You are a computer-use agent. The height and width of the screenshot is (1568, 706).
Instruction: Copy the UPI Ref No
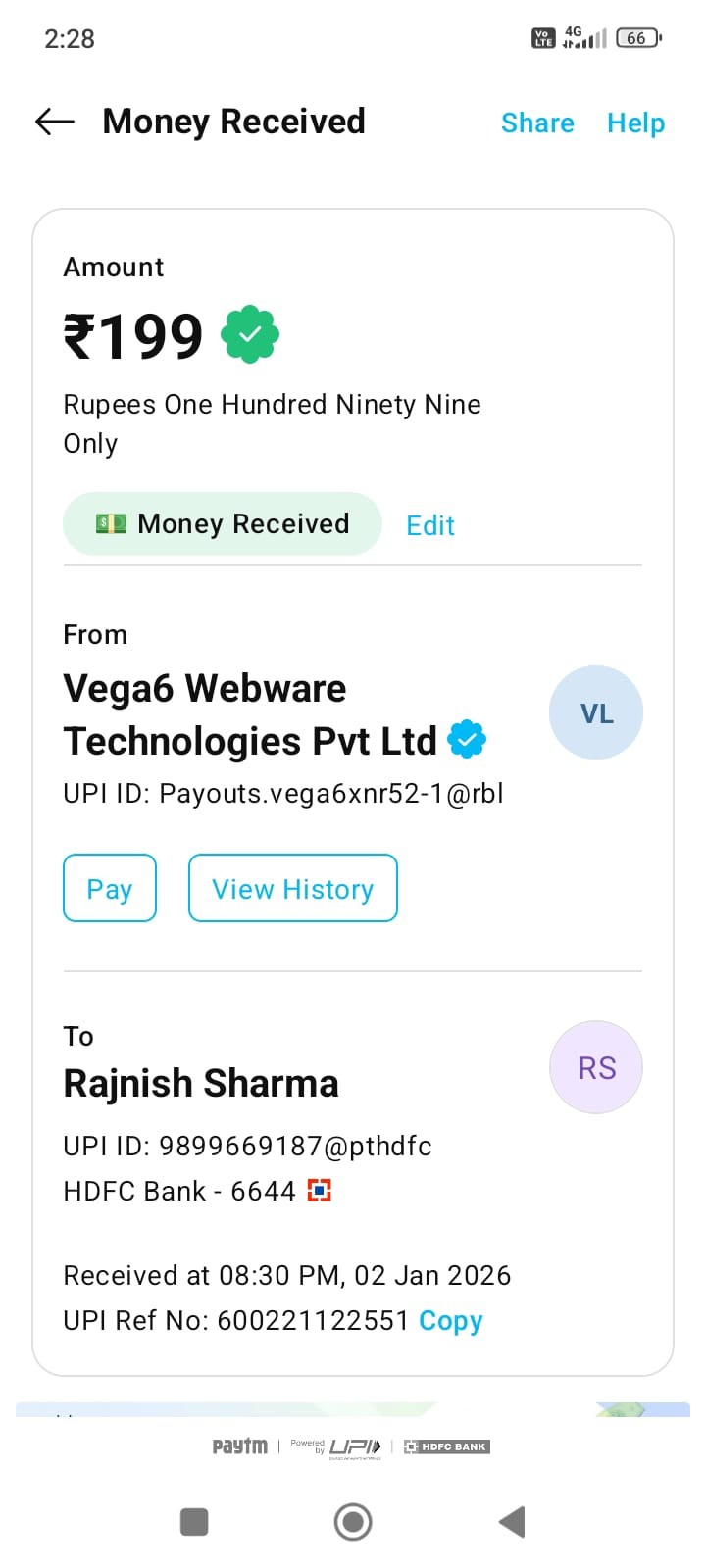click(x=450, y=1321)
